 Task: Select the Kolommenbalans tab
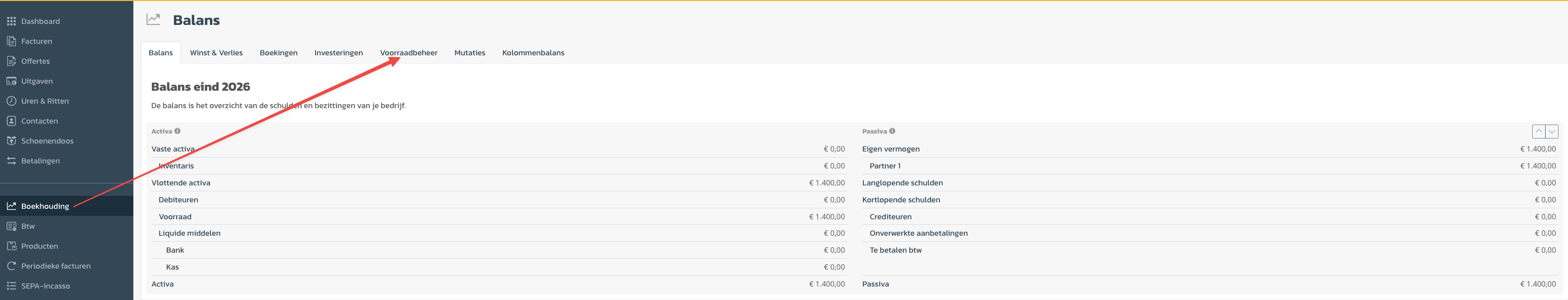[x=532, y=53]
